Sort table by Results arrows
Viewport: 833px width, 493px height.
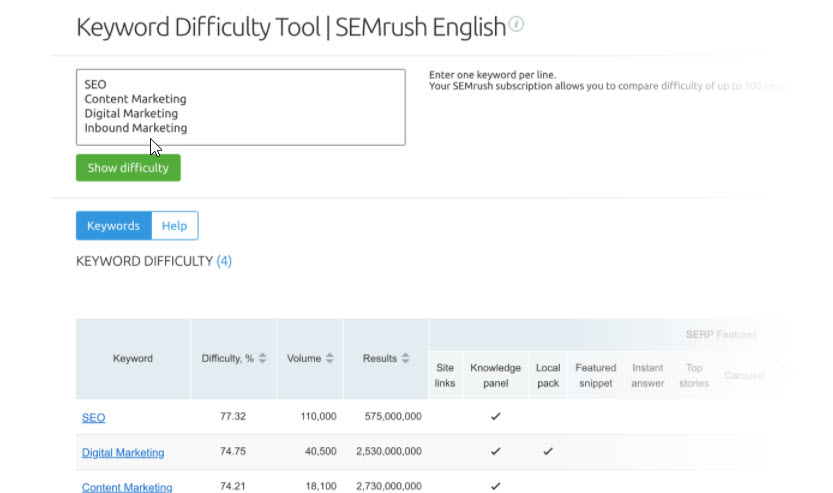tap(405, 359)
